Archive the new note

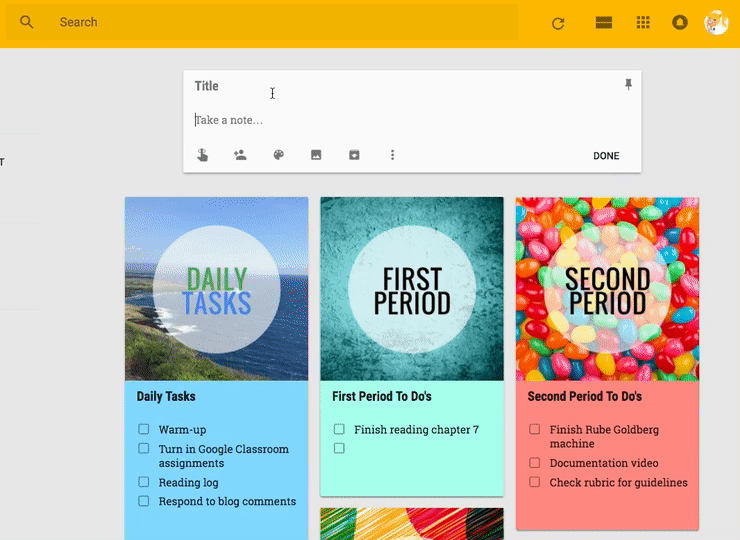coord(354,155)
